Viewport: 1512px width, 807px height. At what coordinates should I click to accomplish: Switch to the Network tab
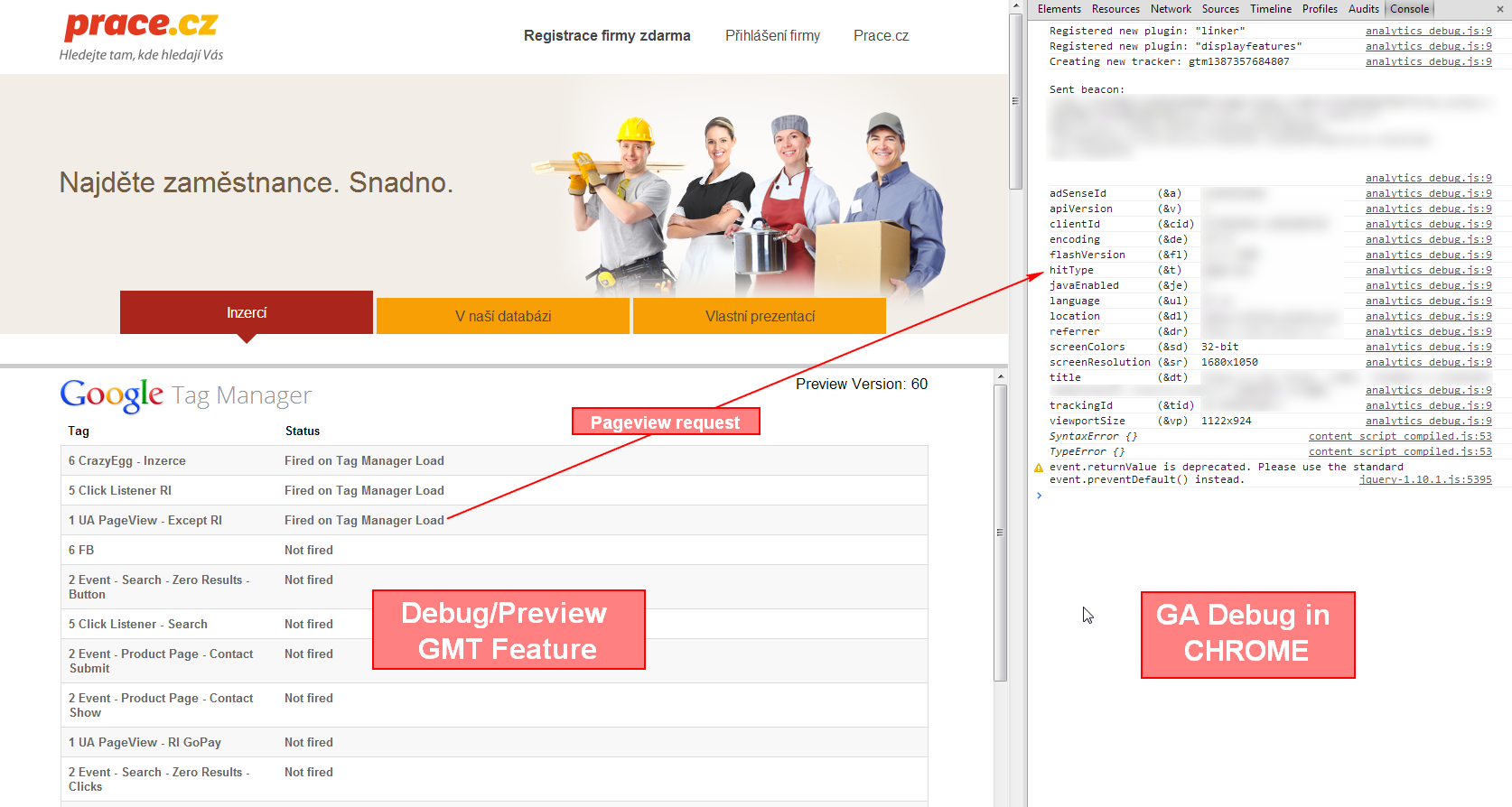point(1171,9)
